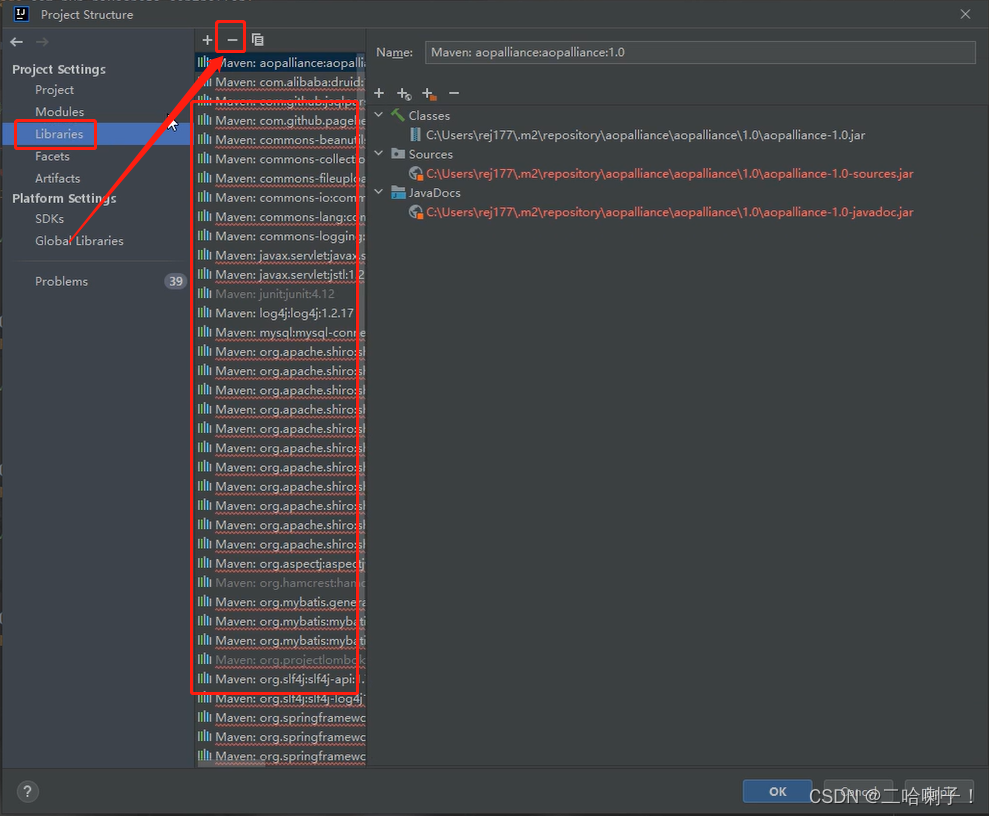This screenshot has height=816, width=989.
Task: View the Problems list
Action: point(61,281)
